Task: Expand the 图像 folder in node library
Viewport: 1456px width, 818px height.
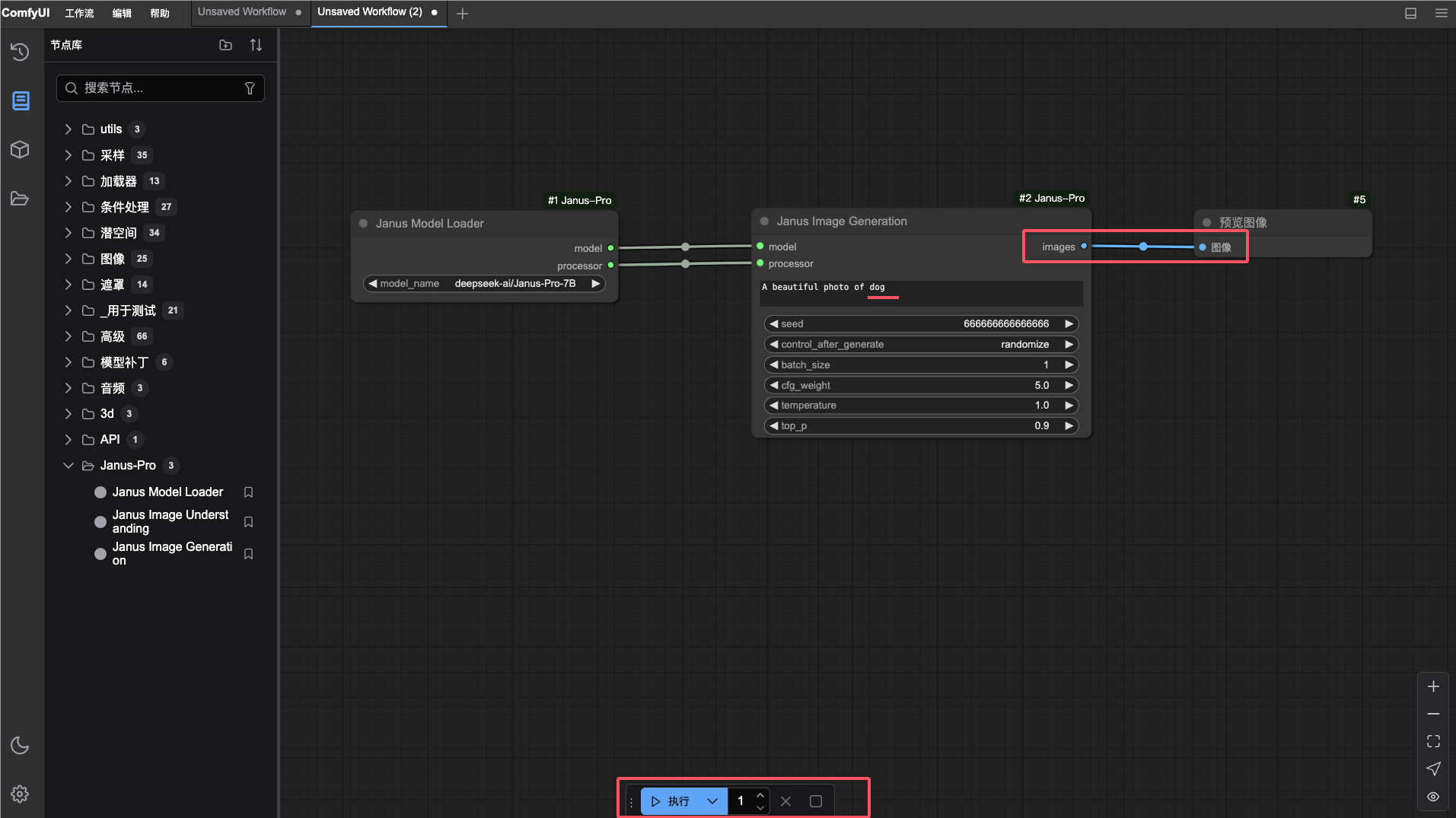Action: [68, 259]
